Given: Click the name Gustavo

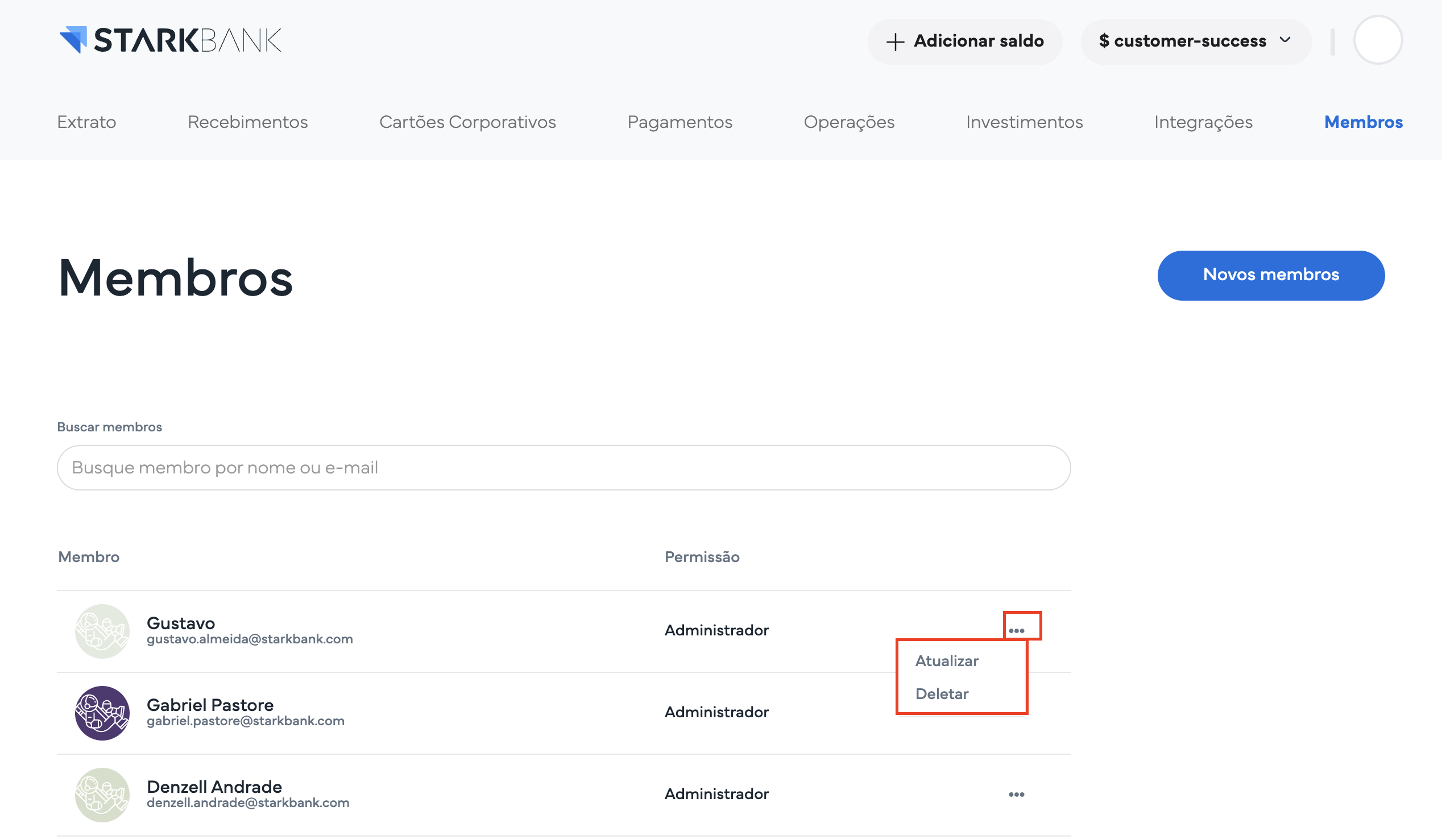Looking at the screenshot, I should click(181, 623).
